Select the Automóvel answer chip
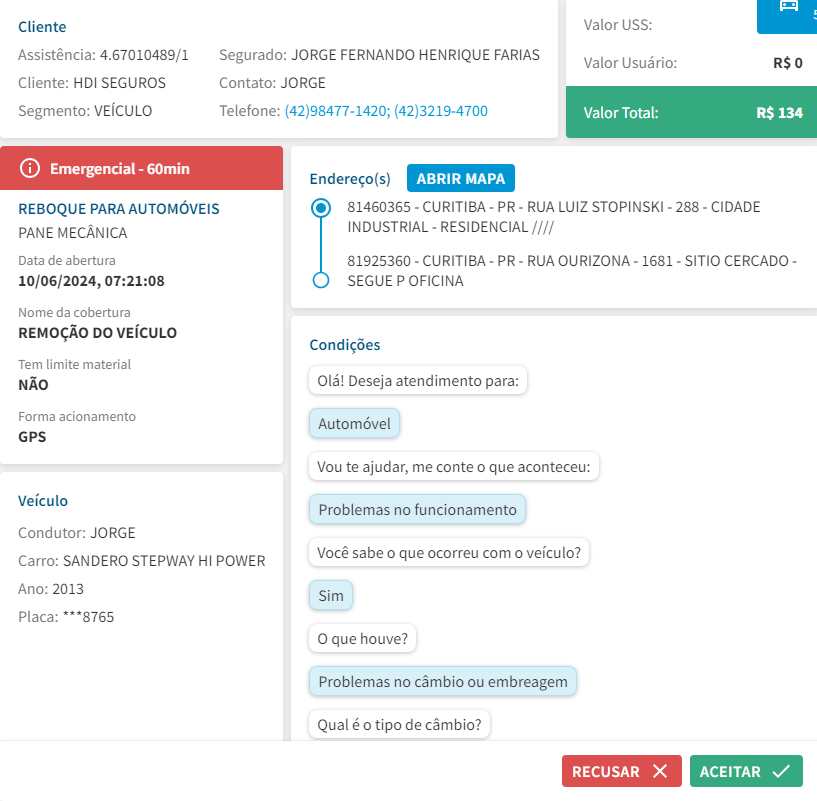Viewport: 817px width, 801px height. pos(354,423)
